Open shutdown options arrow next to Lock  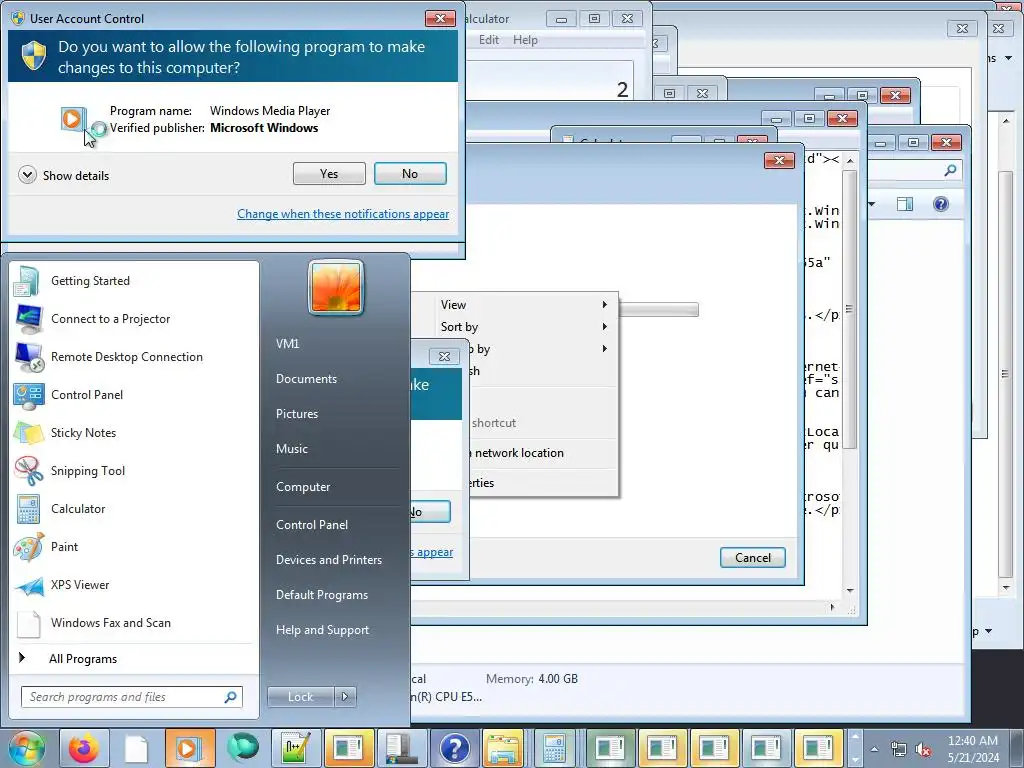tap(345, 697)
